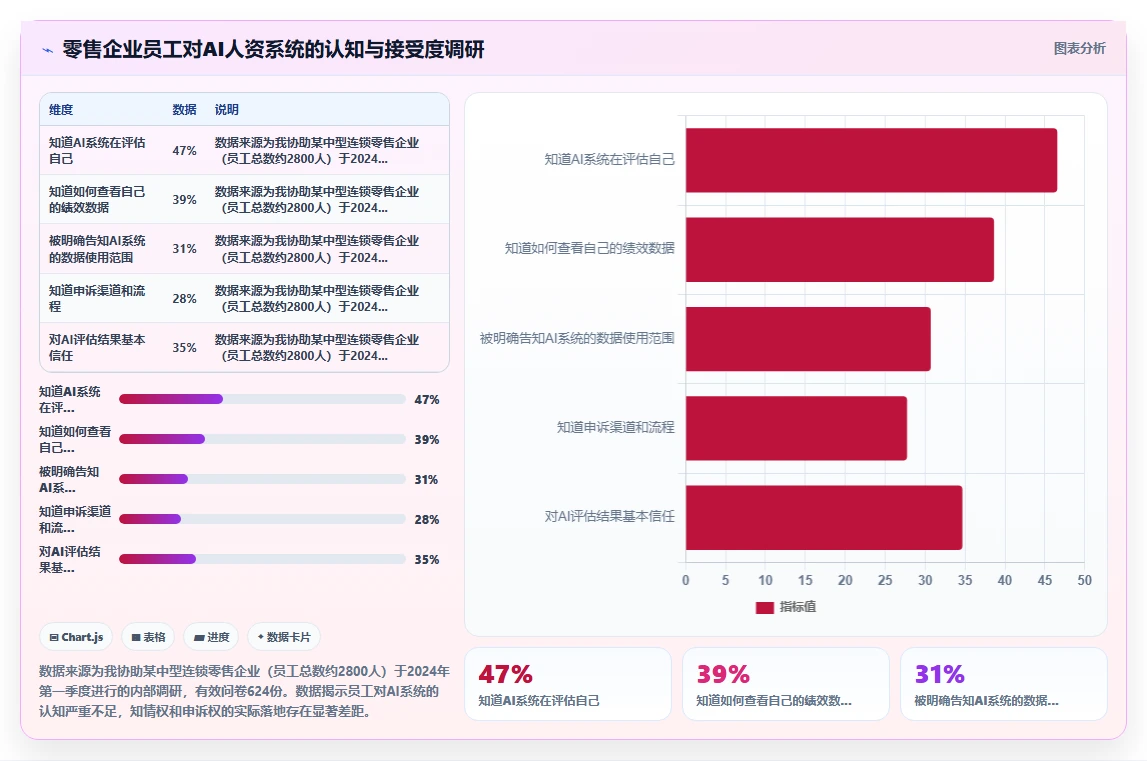The height and width of the screenshot is (761, 1147).
Task: Select the 数据卡片 tag chip
Action: click(x=284, y=637)
